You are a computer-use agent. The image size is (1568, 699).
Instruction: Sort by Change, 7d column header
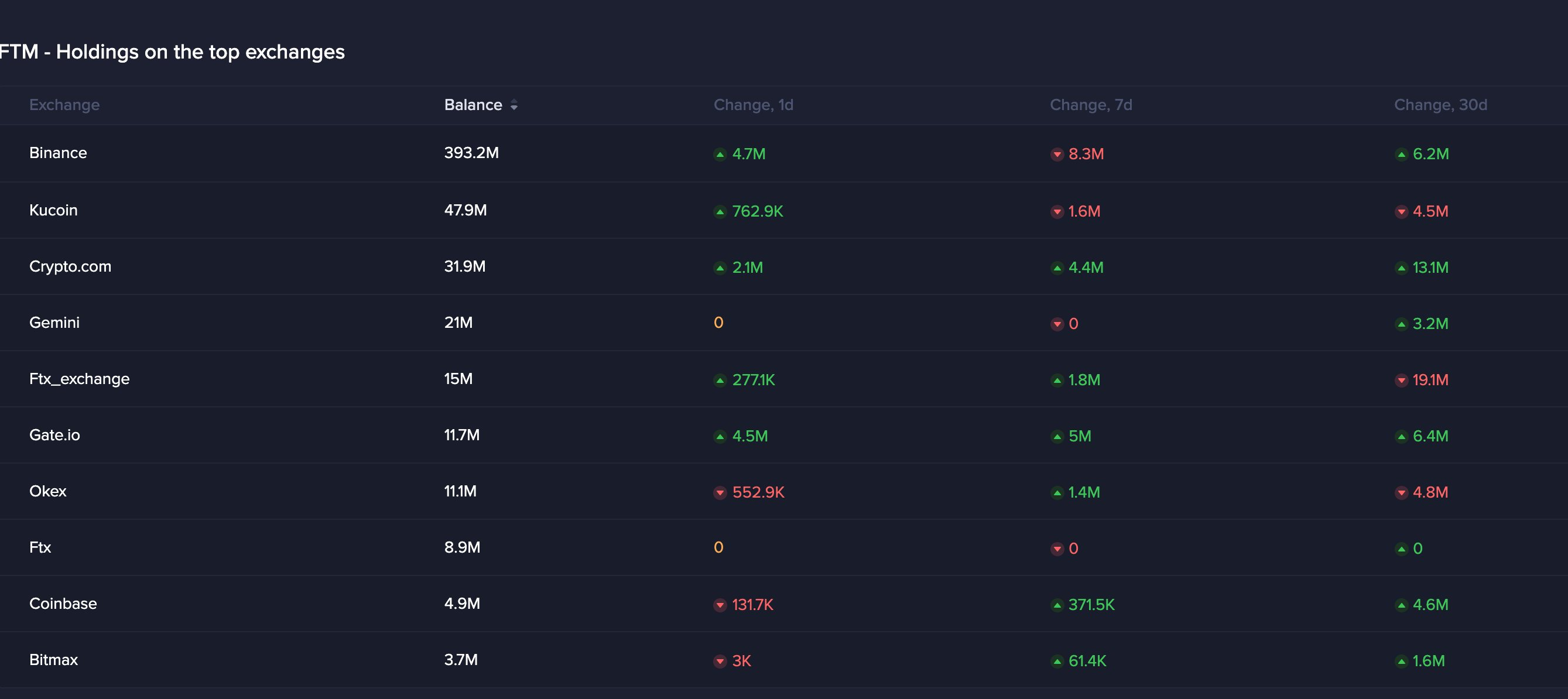tap(1091, 105)
